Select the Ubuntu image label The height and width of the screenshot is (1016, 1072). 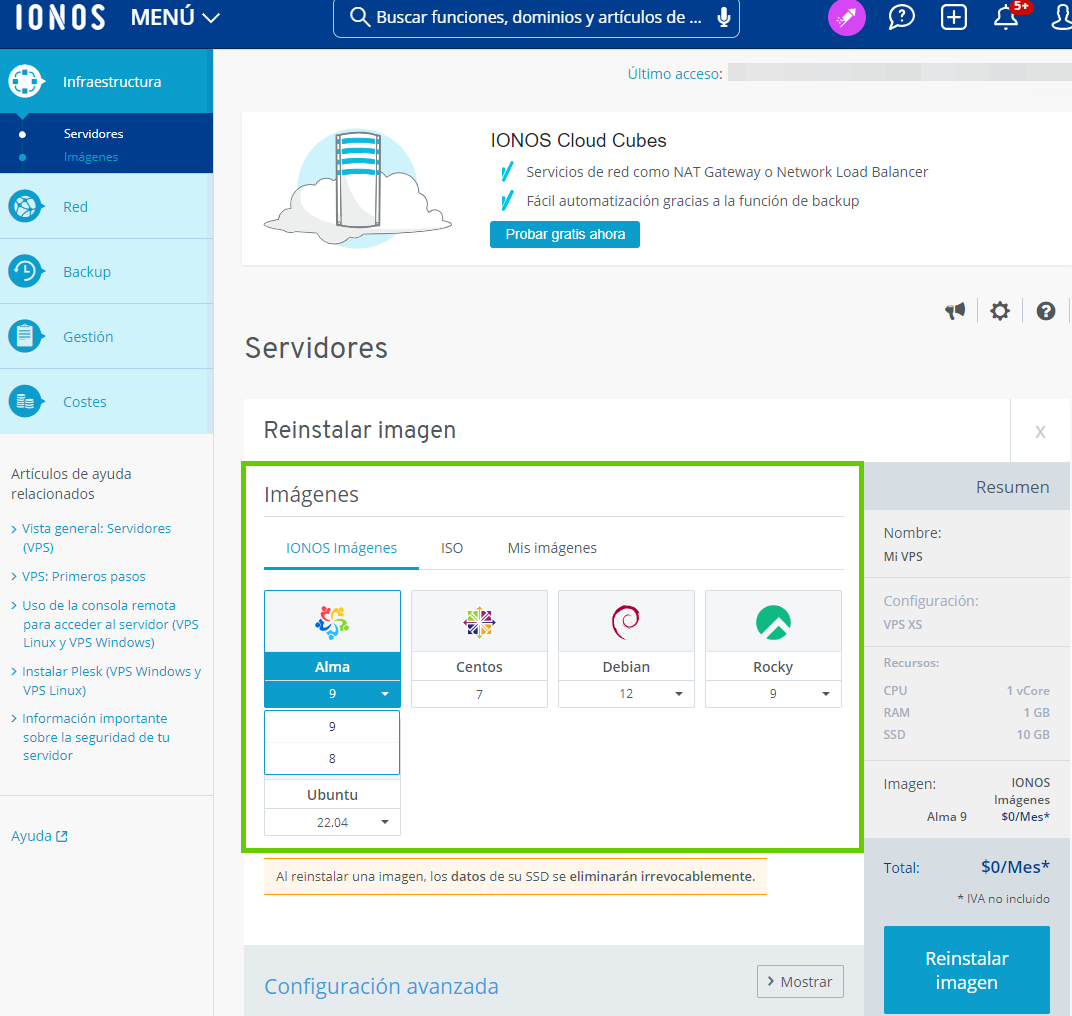pos(332,795)
